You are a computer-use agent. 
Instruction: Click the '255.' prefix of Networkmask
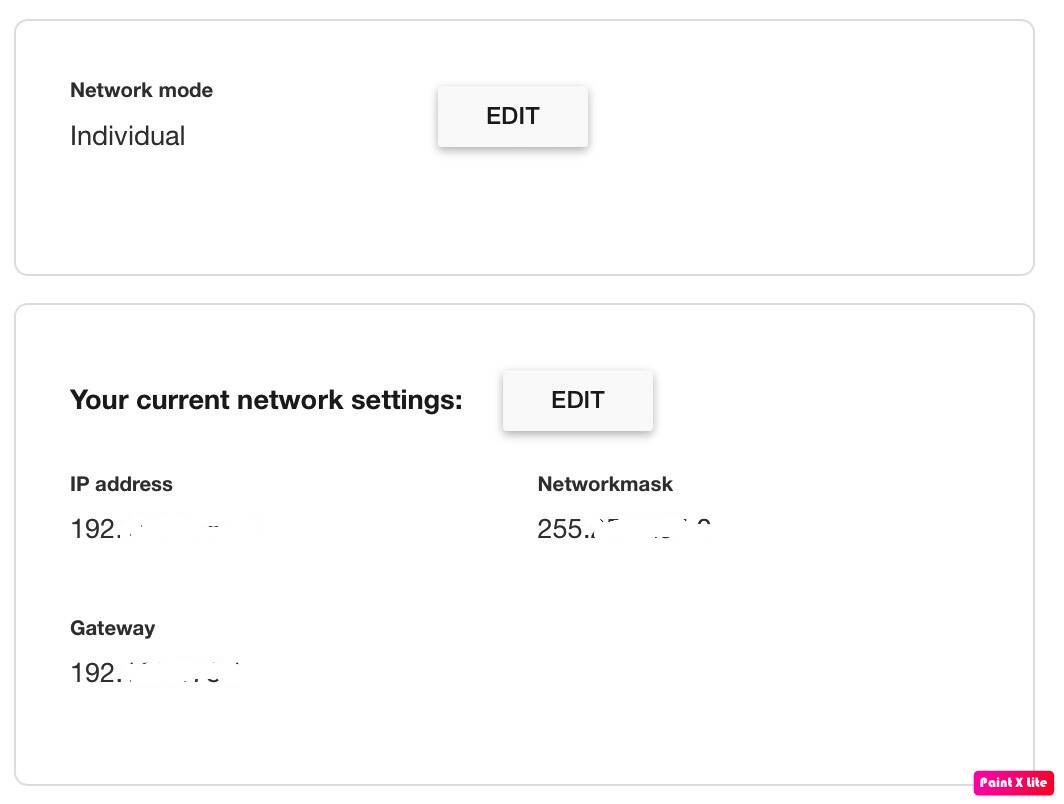click(x=563, y=529)
